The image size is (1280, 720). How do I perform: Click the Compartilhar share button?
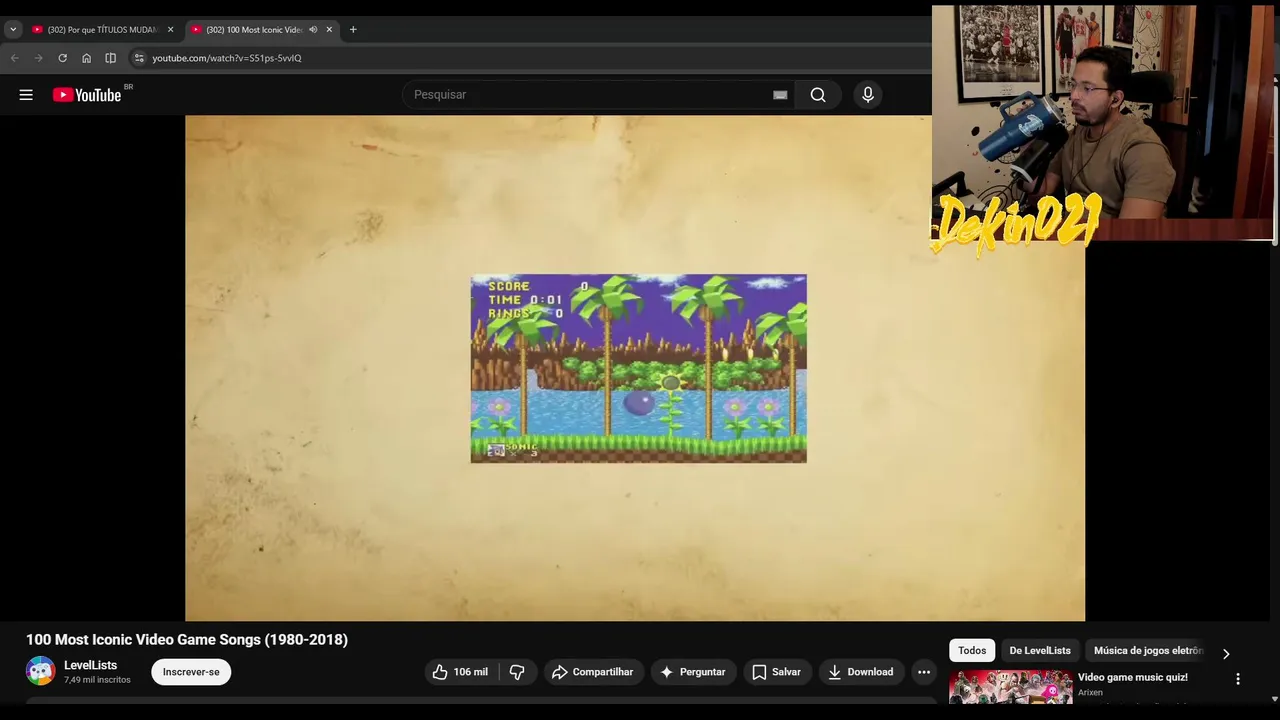pos(593,672)
